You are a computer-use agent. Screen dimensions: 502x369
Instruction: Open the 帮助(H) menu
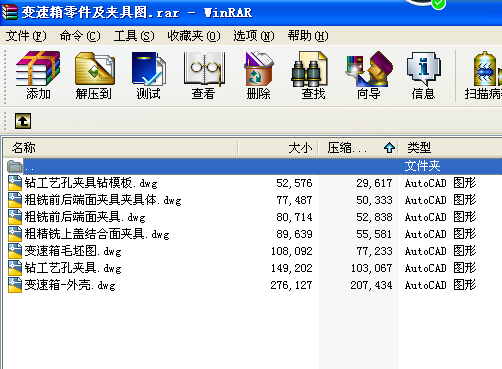(x=308, y=36)
